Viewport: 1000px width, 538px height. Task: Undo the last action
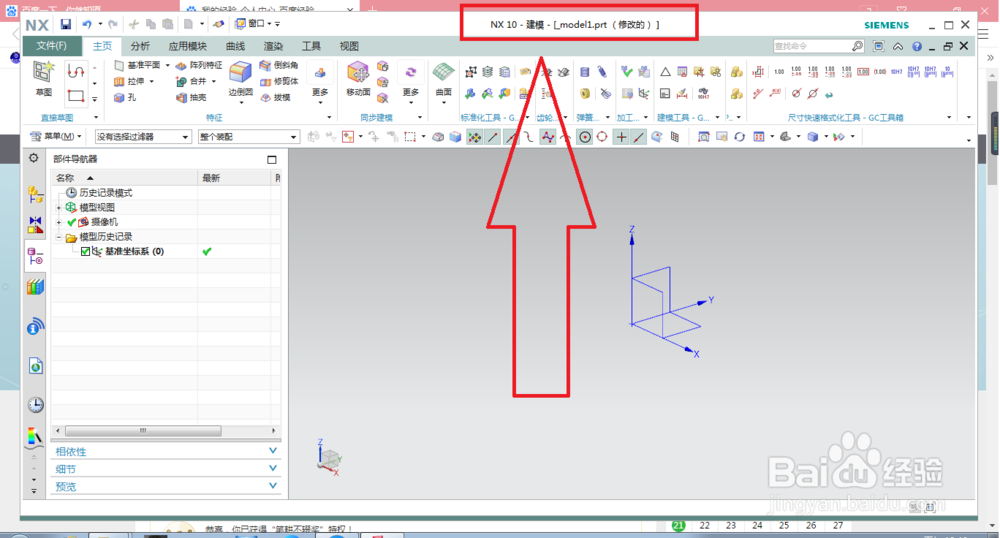tap(87, 24)
